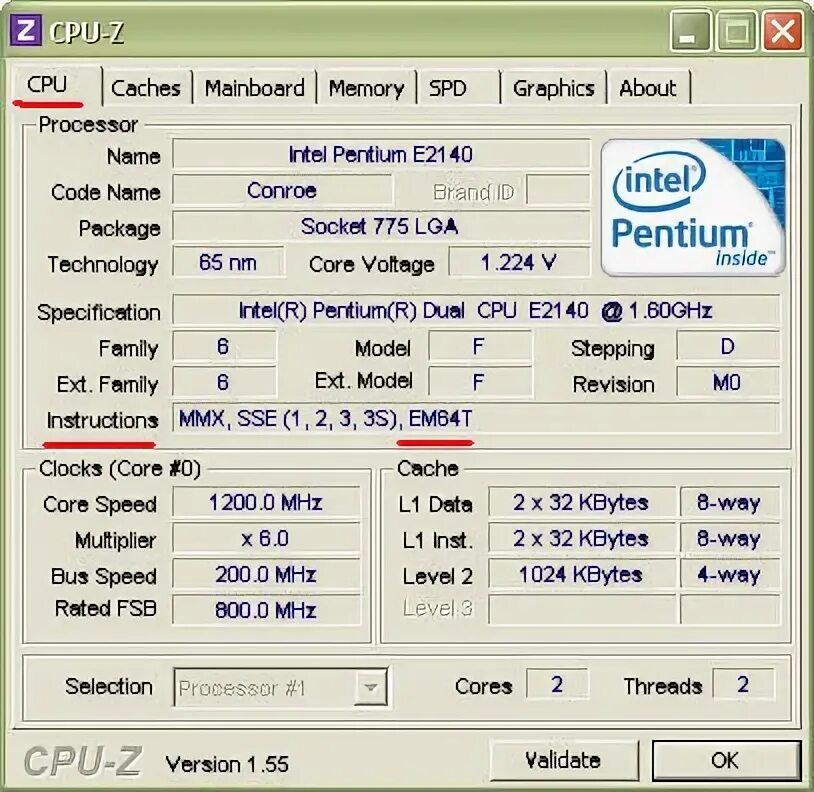This screenshot has width=814, height=792.
Task: Click the Specification field text
Action: point(476,310)
